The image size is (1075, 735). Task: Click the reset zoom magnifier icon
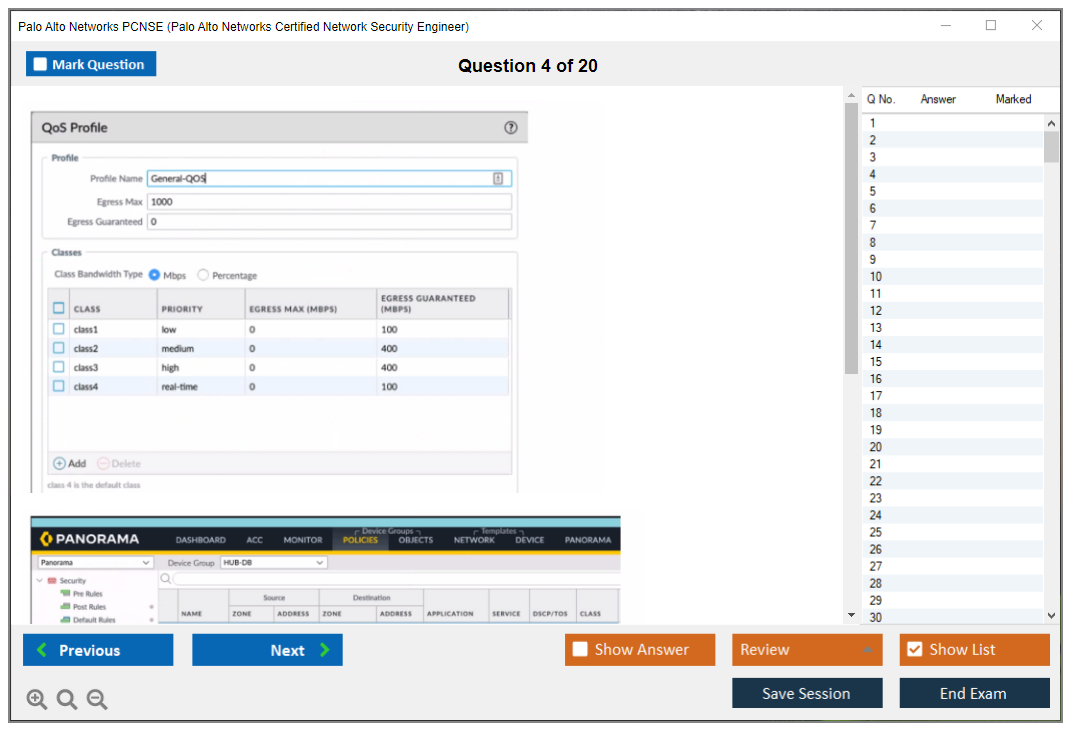(67, 700)
